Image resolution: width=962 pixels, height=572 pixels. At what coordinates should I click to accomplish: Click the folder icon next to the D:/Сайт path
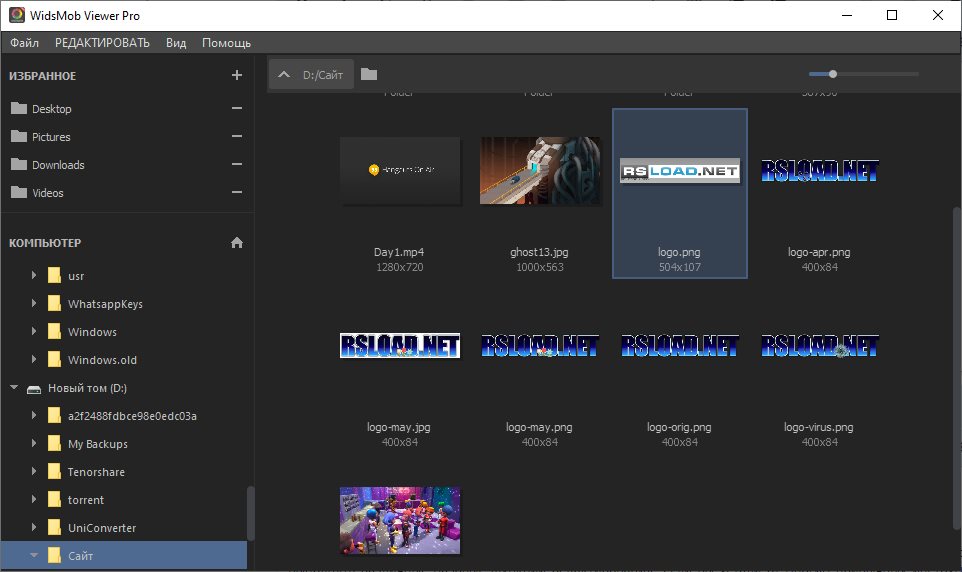(x=369, y=74)
